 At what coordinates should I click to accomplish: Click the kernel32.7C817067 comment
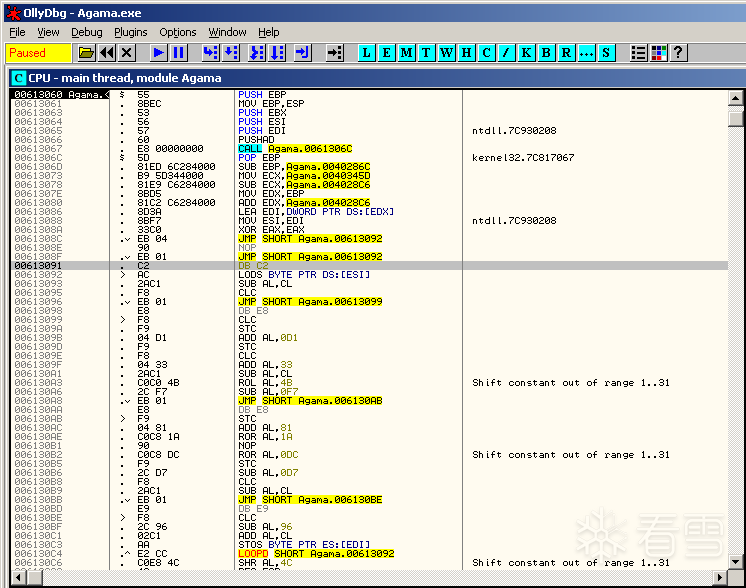click(523, 157)
